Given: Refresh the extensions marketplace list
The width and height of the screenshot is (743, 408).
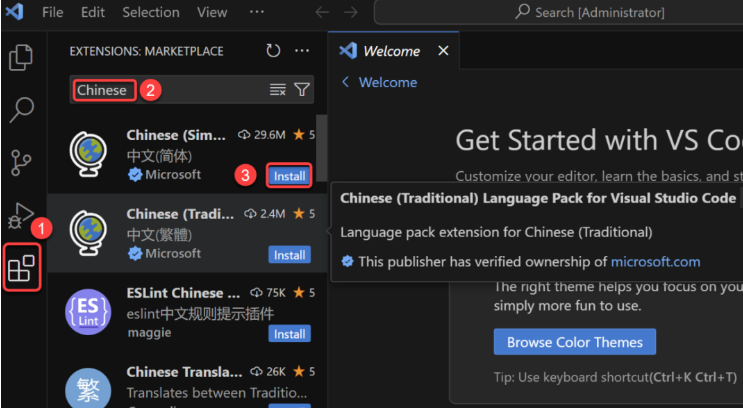Looking at the screenshot, I should coord(273,51).
